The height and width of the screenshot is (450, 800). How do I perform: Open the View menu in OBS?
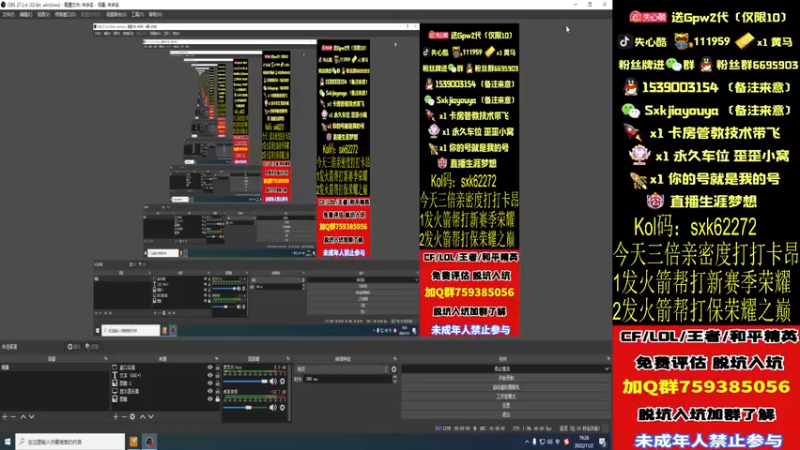point(44,14)
